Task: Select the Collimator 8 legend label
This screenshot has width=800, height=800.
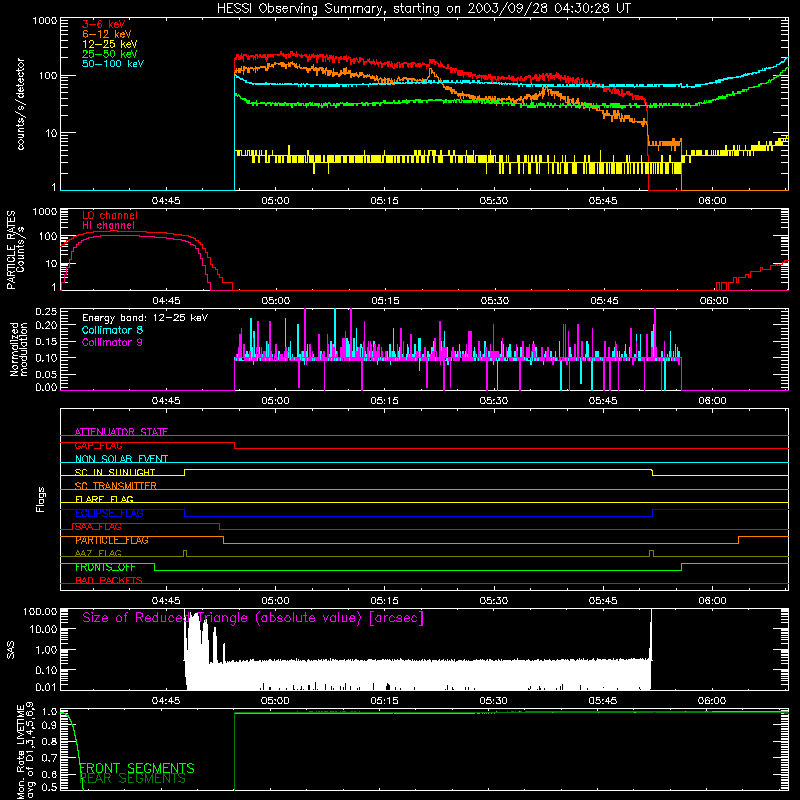Action: tap(112, 330)
